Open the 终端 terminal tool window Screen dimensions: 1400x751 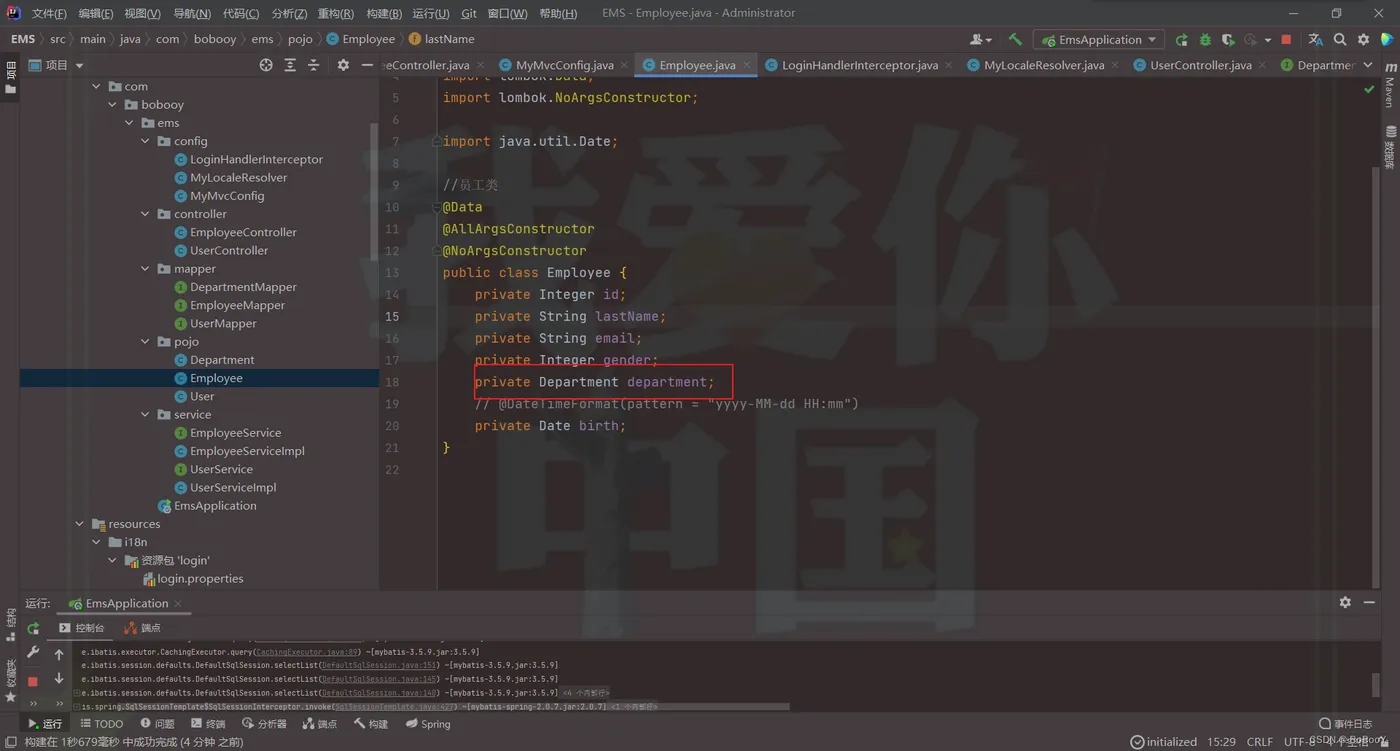tap(208, 724)
